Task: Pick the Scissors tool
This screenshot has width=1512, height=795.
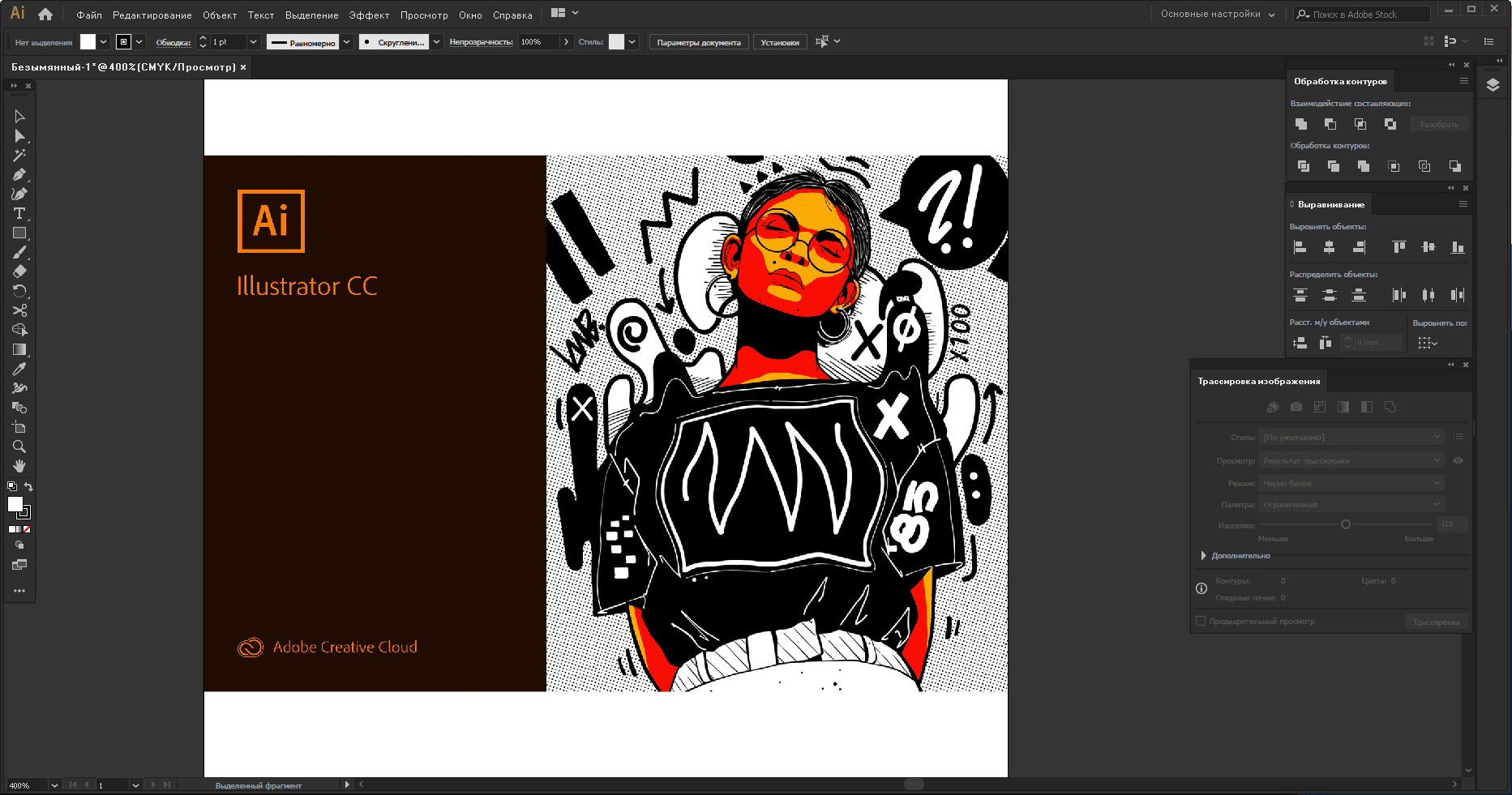Action: pos(19,310)
